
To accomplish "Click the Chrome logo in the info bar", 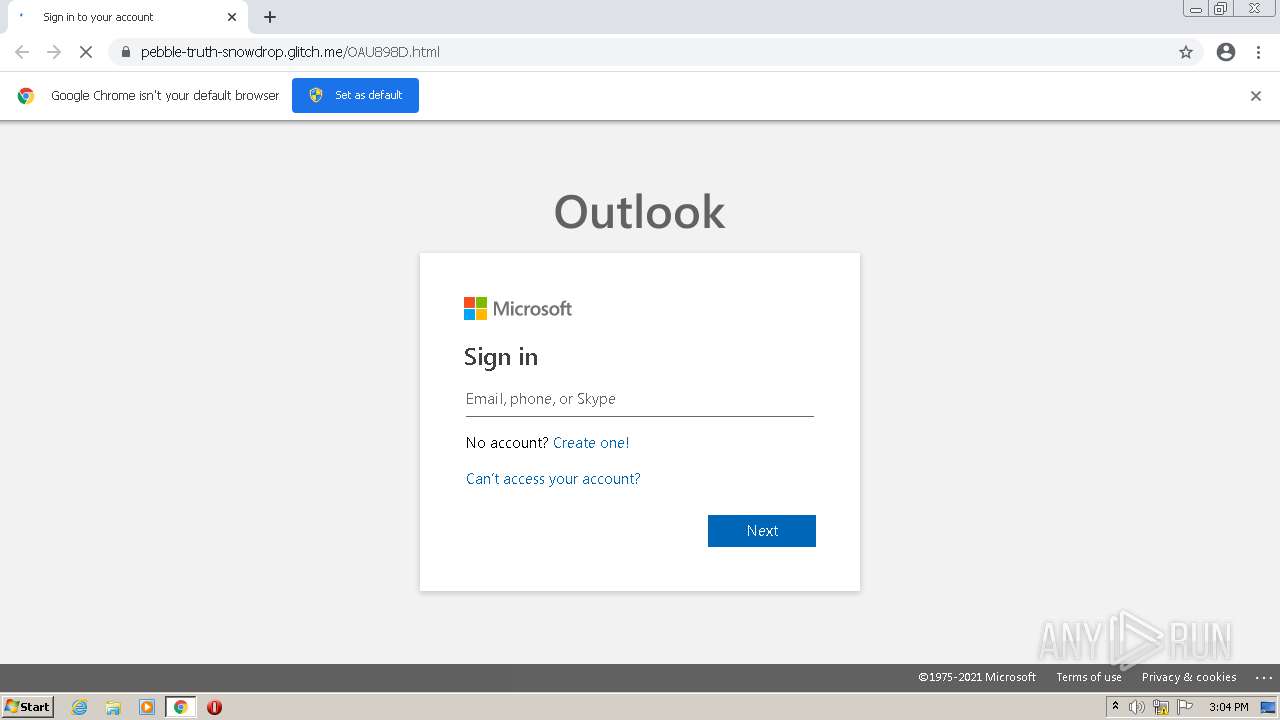I will pyautogui.click(x=26, y=96).
